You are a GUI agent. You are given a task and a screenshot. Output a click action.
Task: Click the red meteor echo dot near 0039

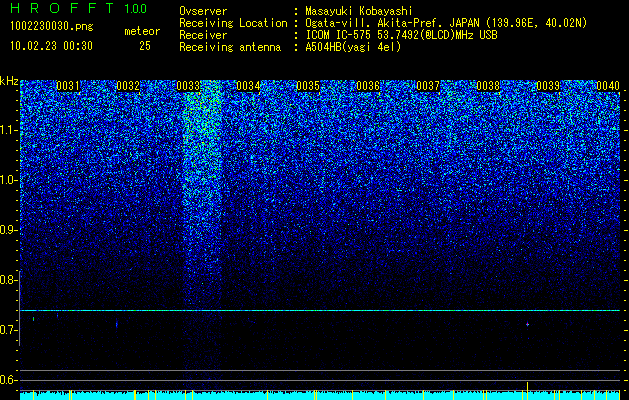click(528, 324)
